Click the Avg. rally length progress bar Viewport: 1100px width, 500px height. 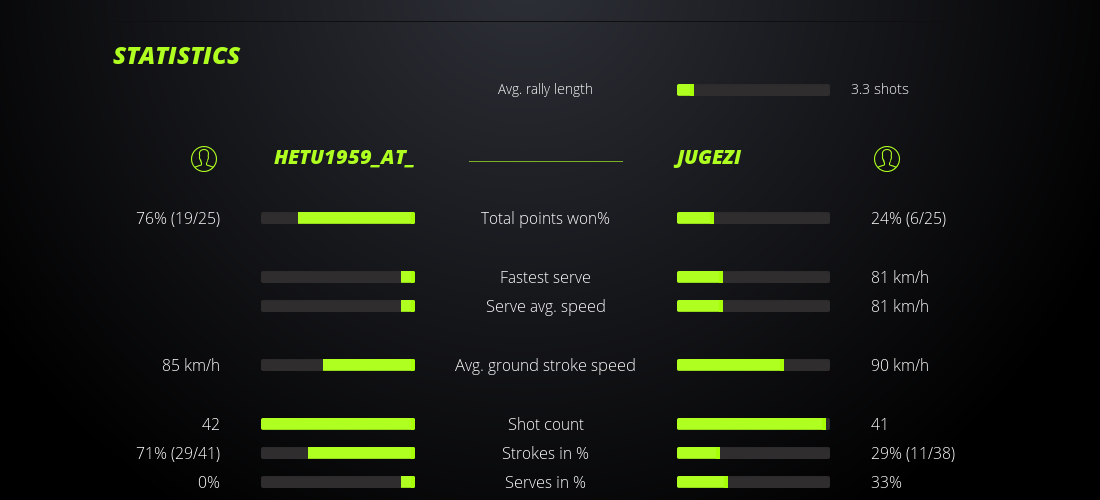[753, 90]
